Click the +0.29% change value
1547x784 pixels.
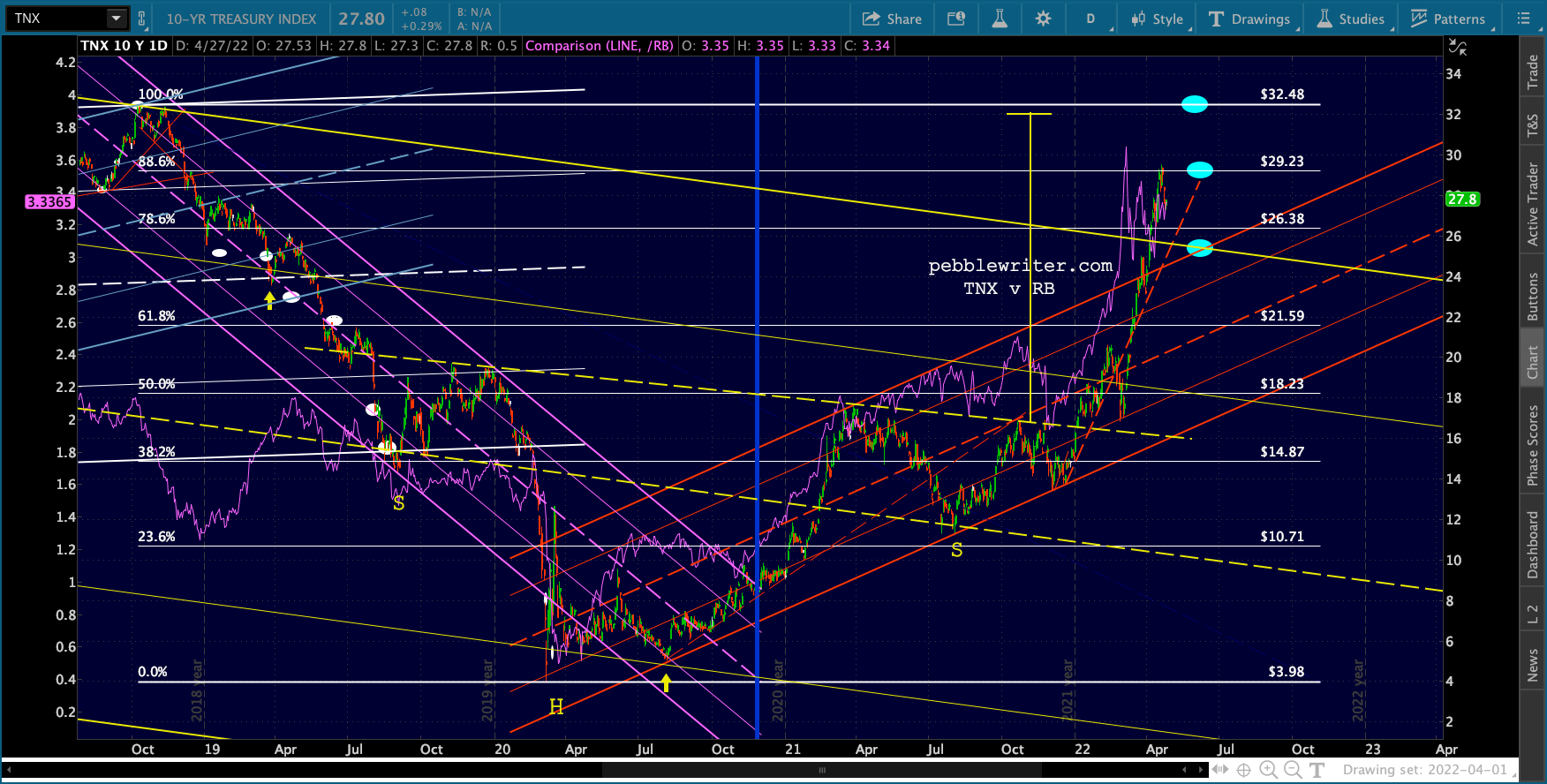421,26
